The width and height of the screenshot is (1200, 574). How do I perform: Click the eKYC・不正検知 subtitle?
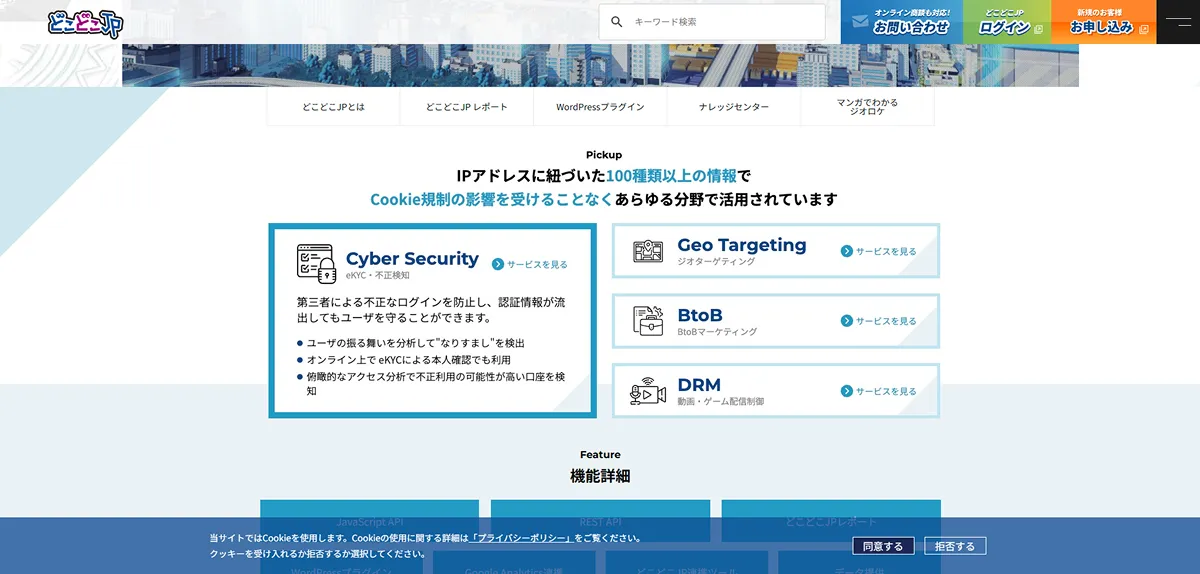pos(378,275)
